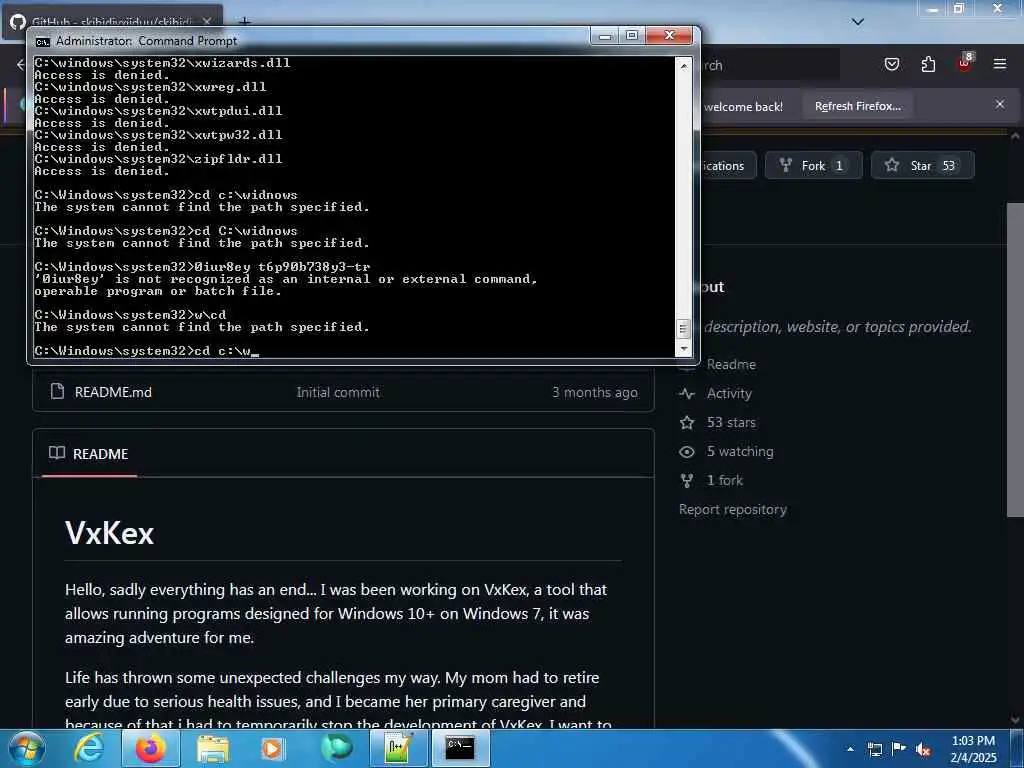Viewport: 1024px width, 768px height.
Task: Click the '3 months ago' commit time
Action: coord(595,392)
